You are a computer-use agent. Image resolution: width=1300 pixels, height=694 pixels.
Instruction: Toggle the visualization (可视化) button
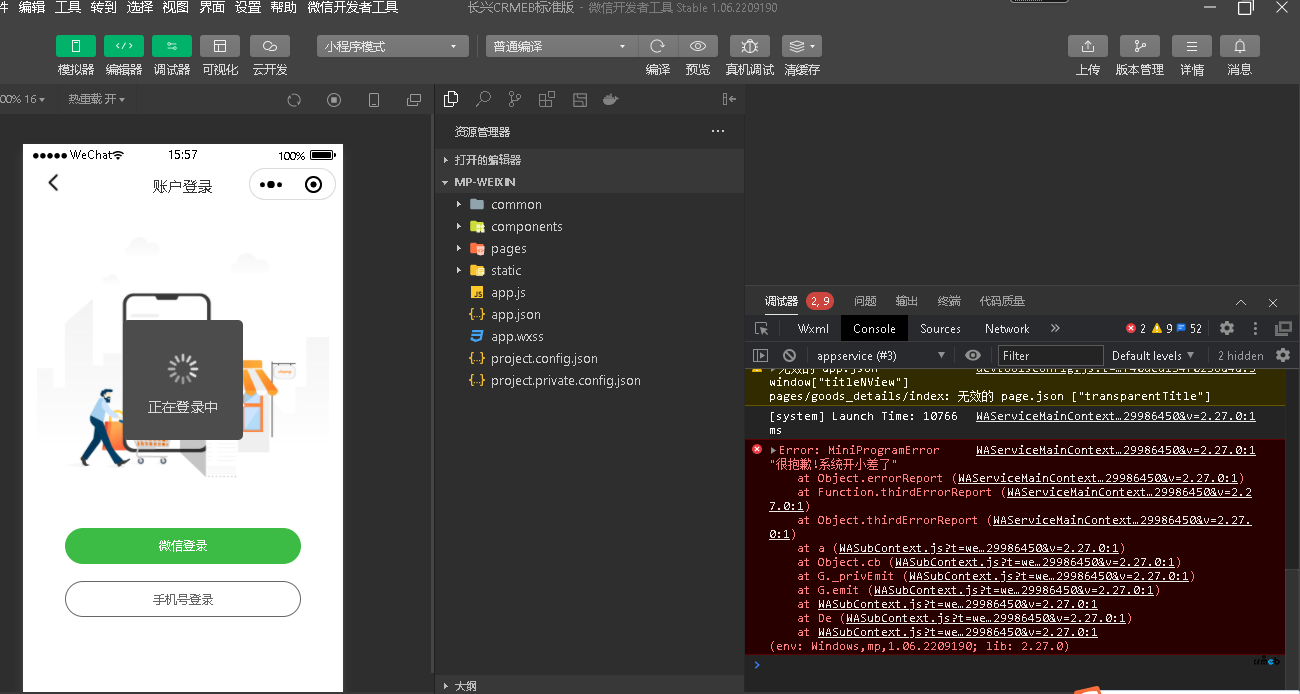(220, 46)
